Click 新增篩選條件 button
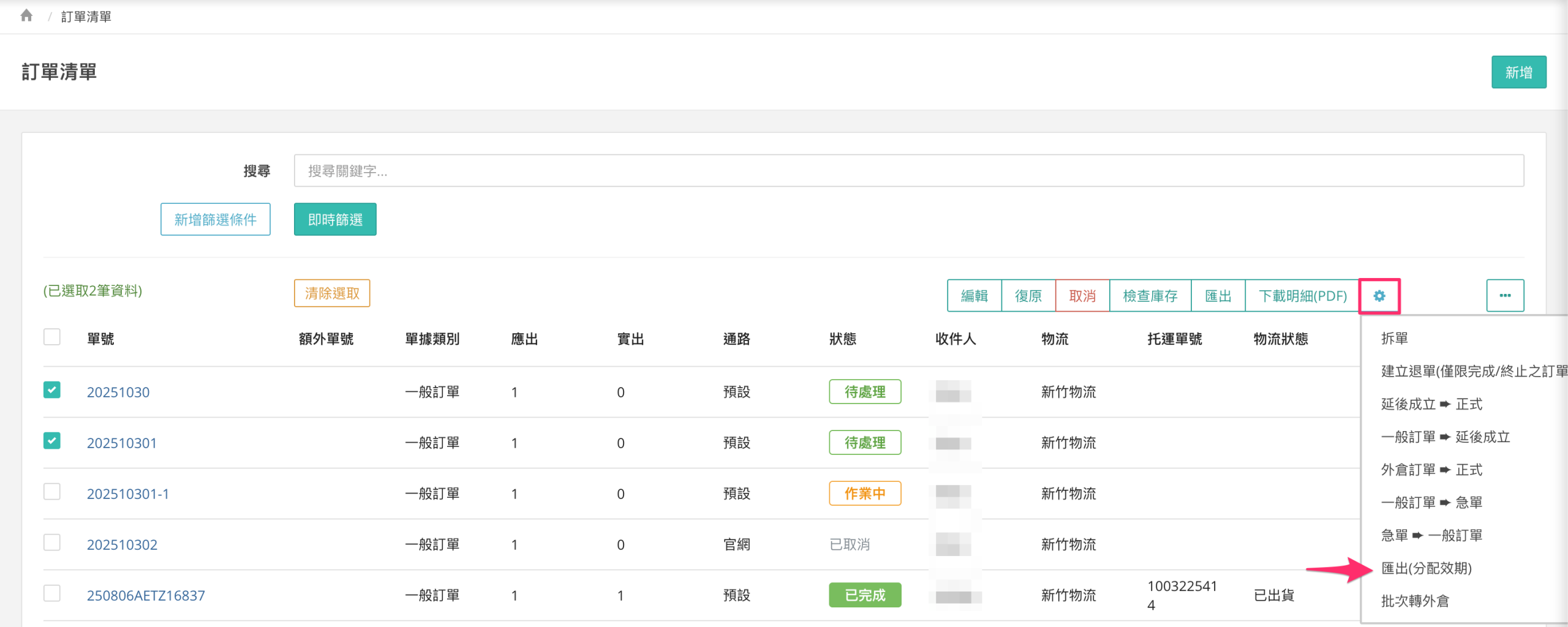 click(215, 220)
